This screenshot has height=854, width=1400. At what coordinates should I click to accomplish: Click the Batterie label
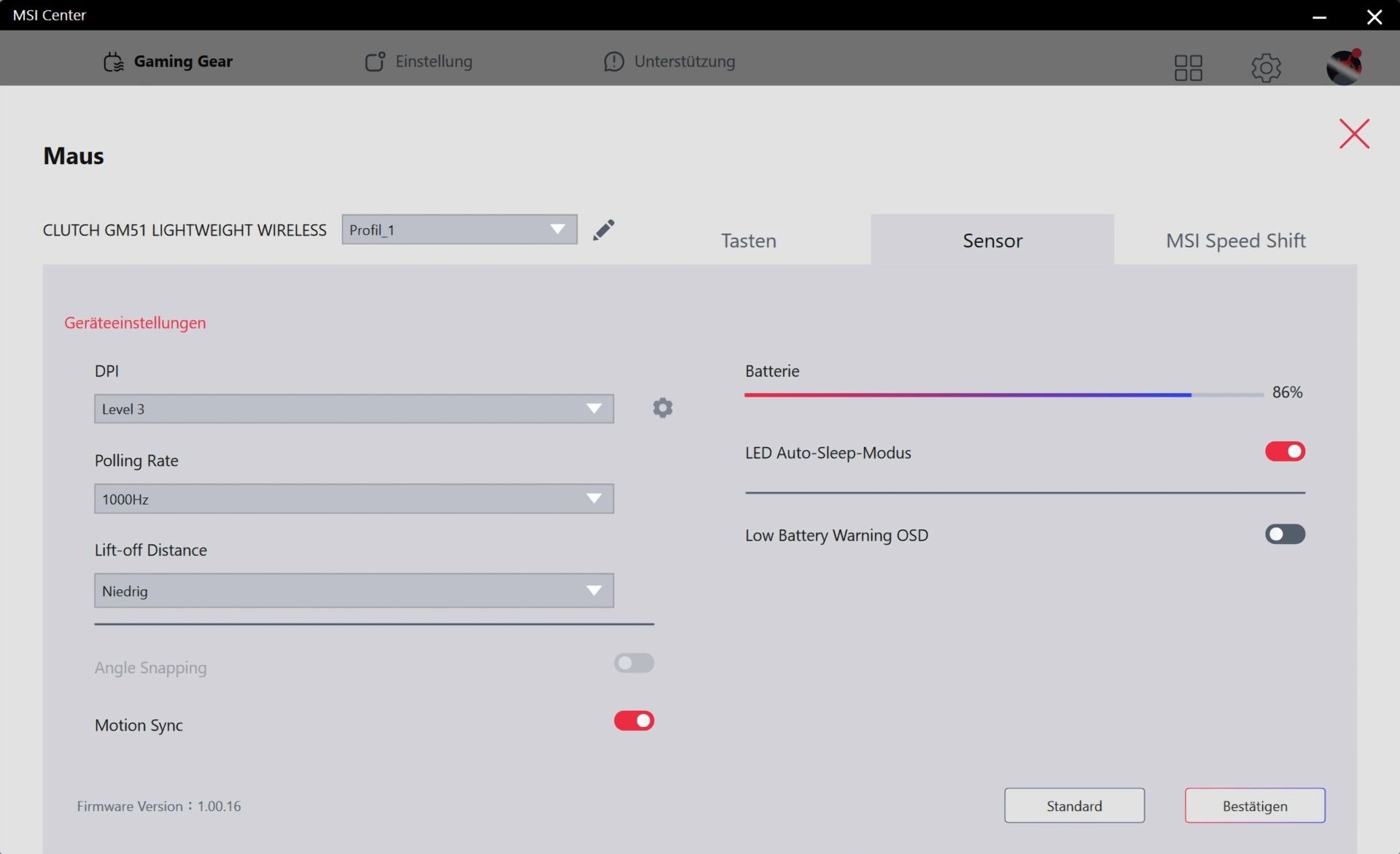coord(772,370)
